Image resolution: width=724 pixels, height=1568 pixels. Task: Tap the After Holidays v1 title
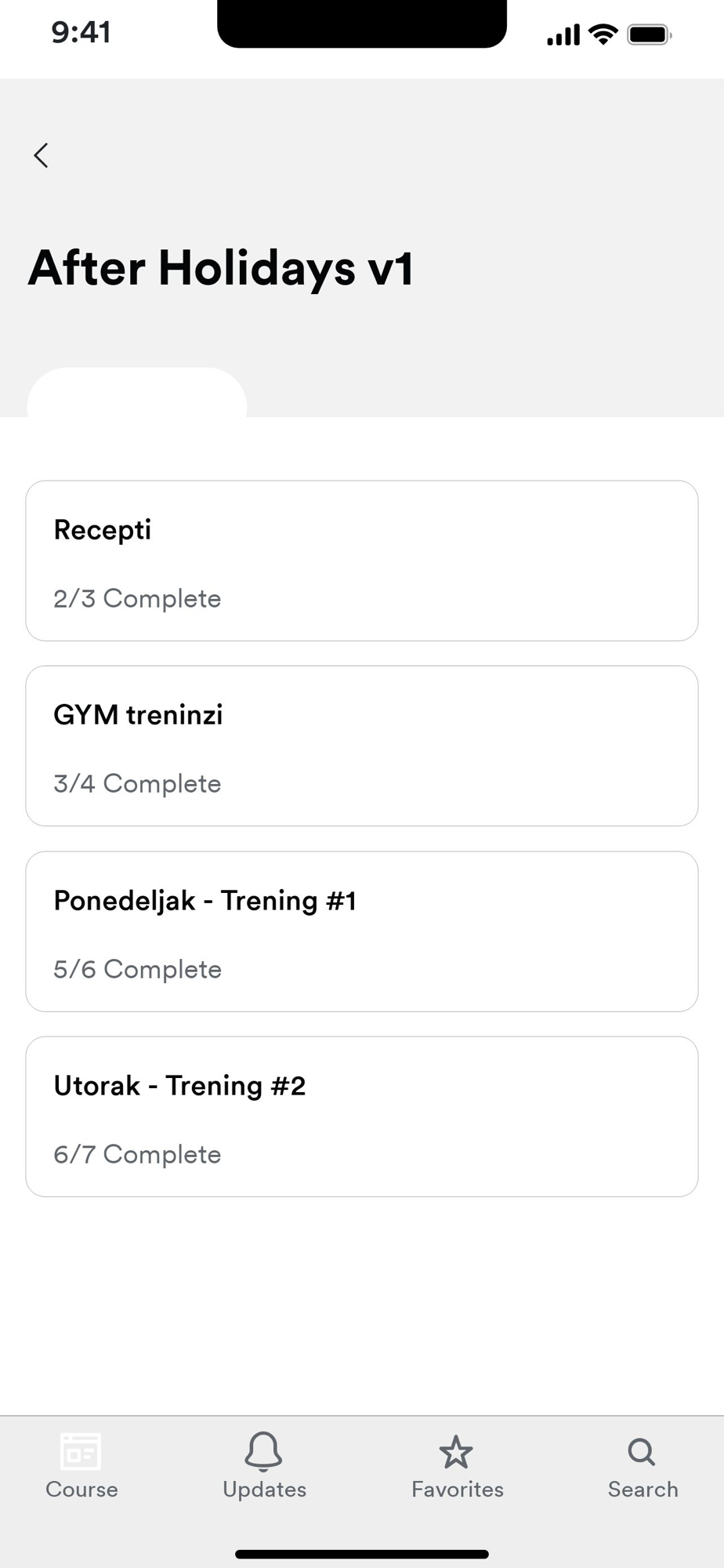tap(221, 268)
